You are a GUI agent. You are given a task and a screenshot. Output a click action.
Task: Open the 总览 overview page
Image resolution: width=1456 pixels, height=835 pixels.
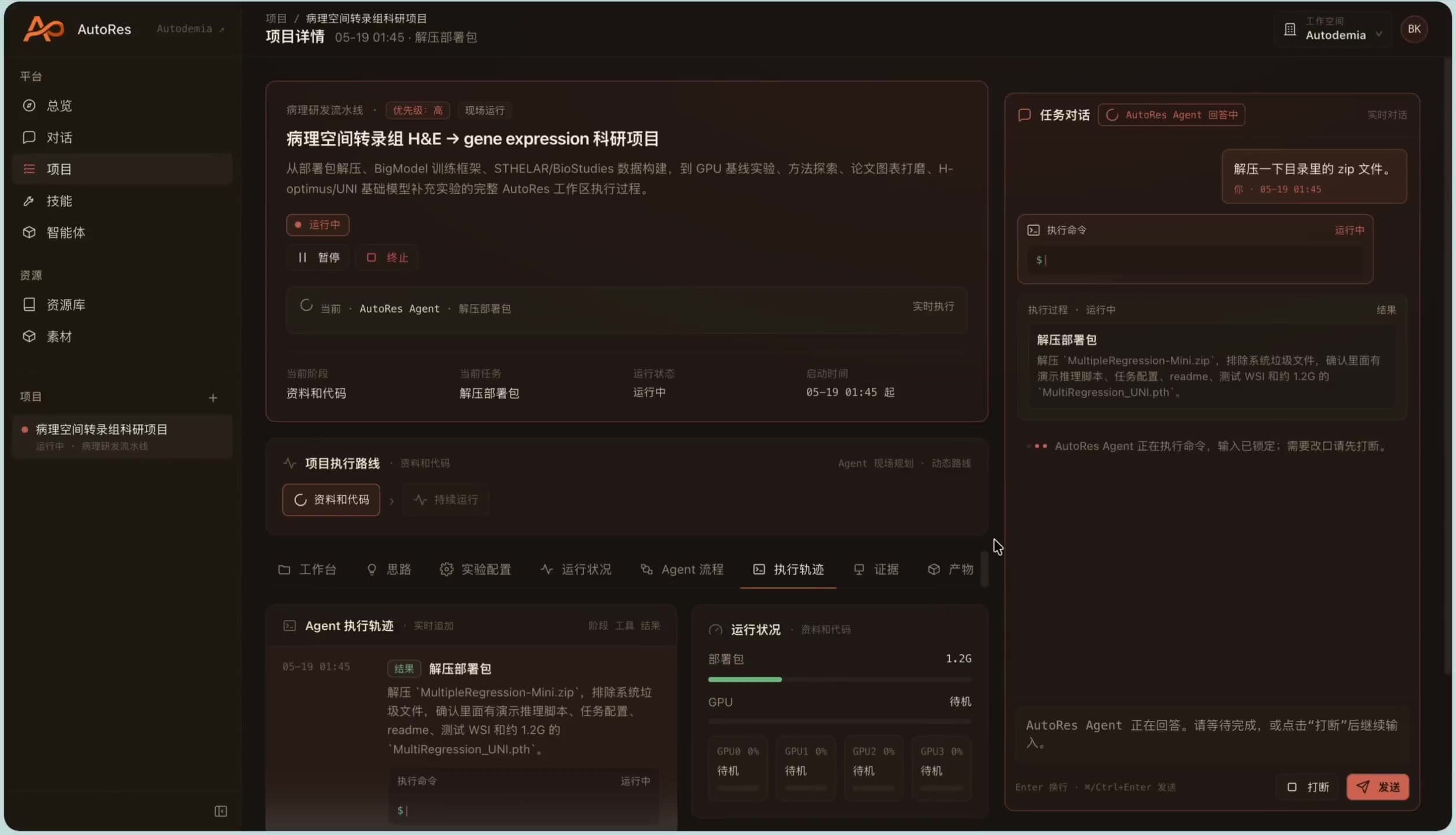tap(122, 106)
